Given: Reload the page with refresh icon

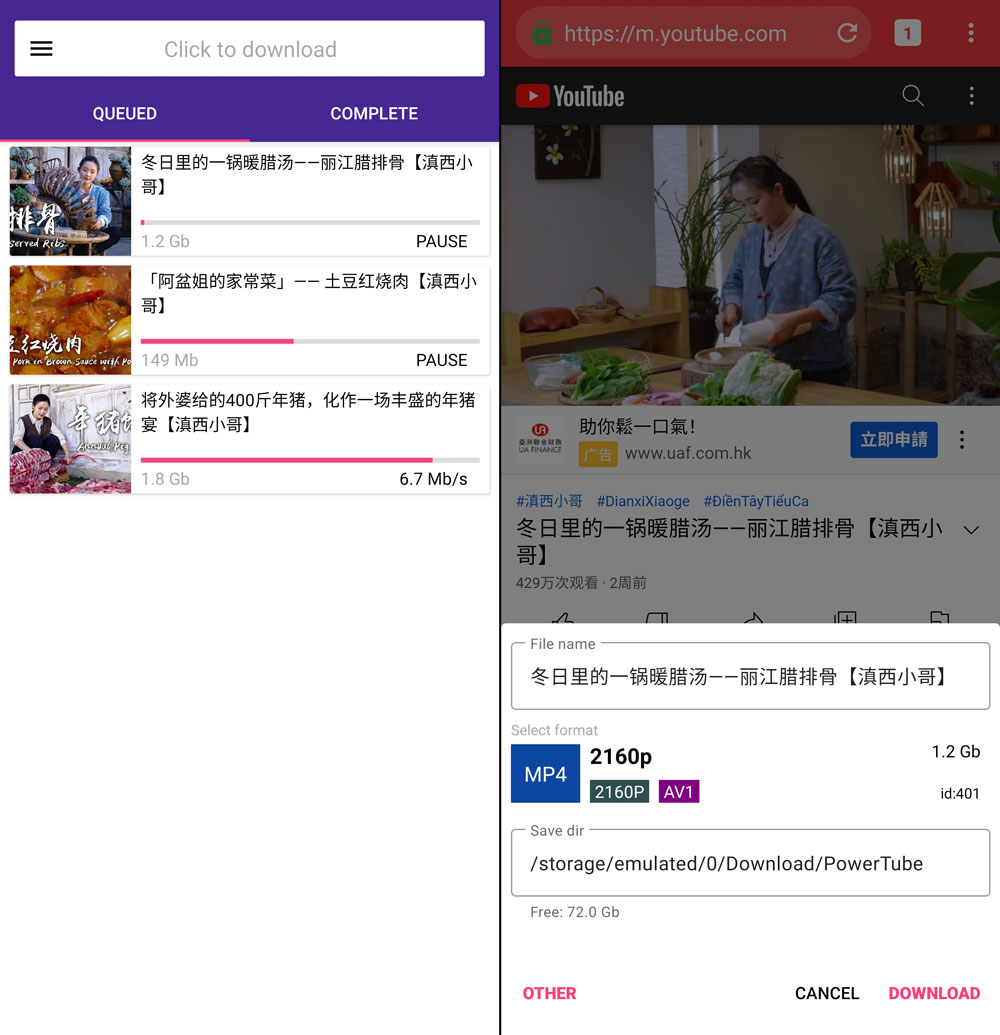Looking at the screenshot, I should coord(847,32).
